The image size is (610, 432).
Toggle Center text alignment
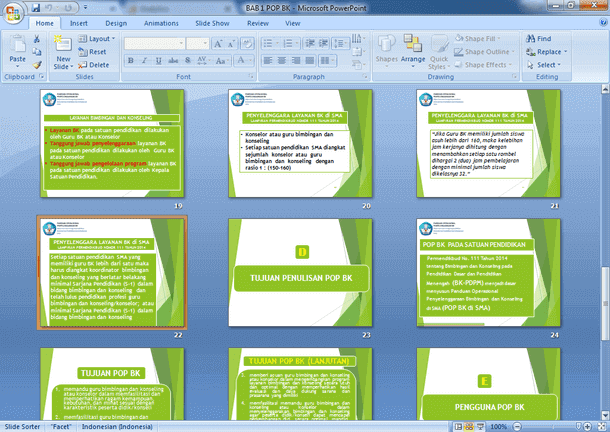pyautogui.click(x=282, y=60)
